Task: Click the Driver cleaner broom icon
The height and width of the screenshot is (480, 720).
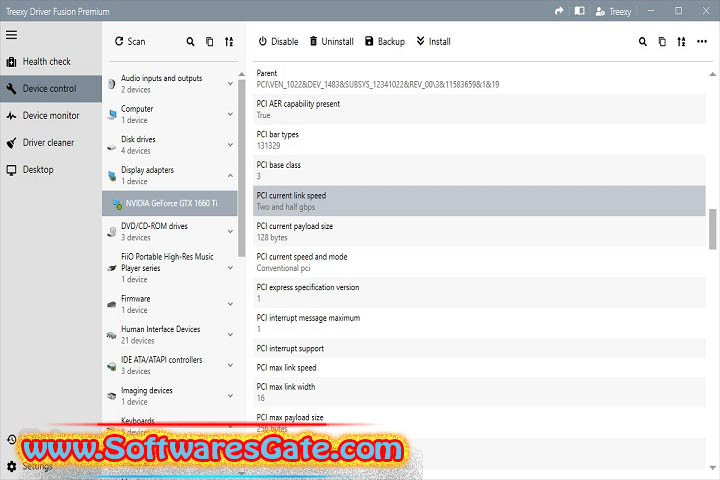Action: tap(11, 143)
